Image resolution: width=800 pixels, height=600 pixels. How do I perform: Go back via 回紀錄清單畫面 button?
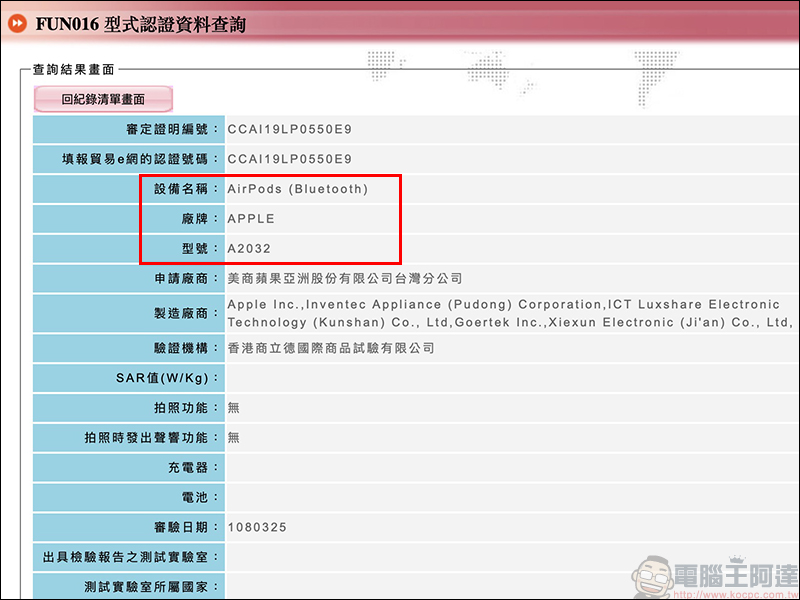pyautogui.click(x=103, y=99)
